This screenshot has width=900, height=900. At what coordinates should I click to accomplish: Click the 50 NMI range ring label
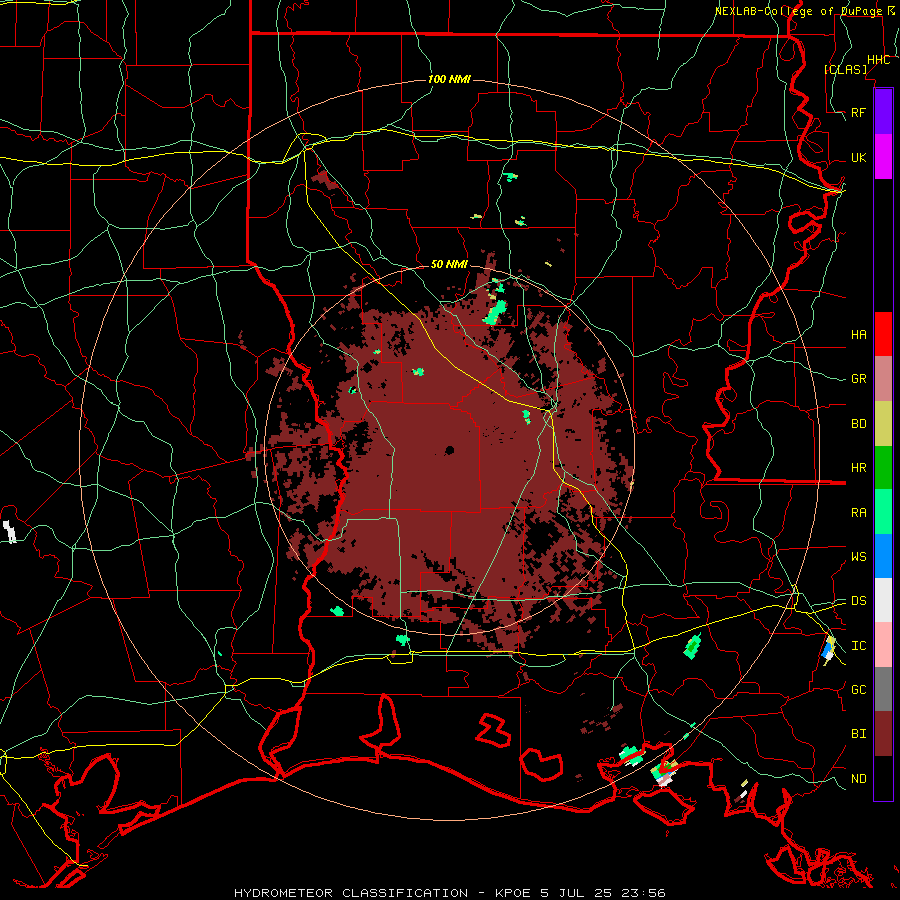(x=449, y=264)
